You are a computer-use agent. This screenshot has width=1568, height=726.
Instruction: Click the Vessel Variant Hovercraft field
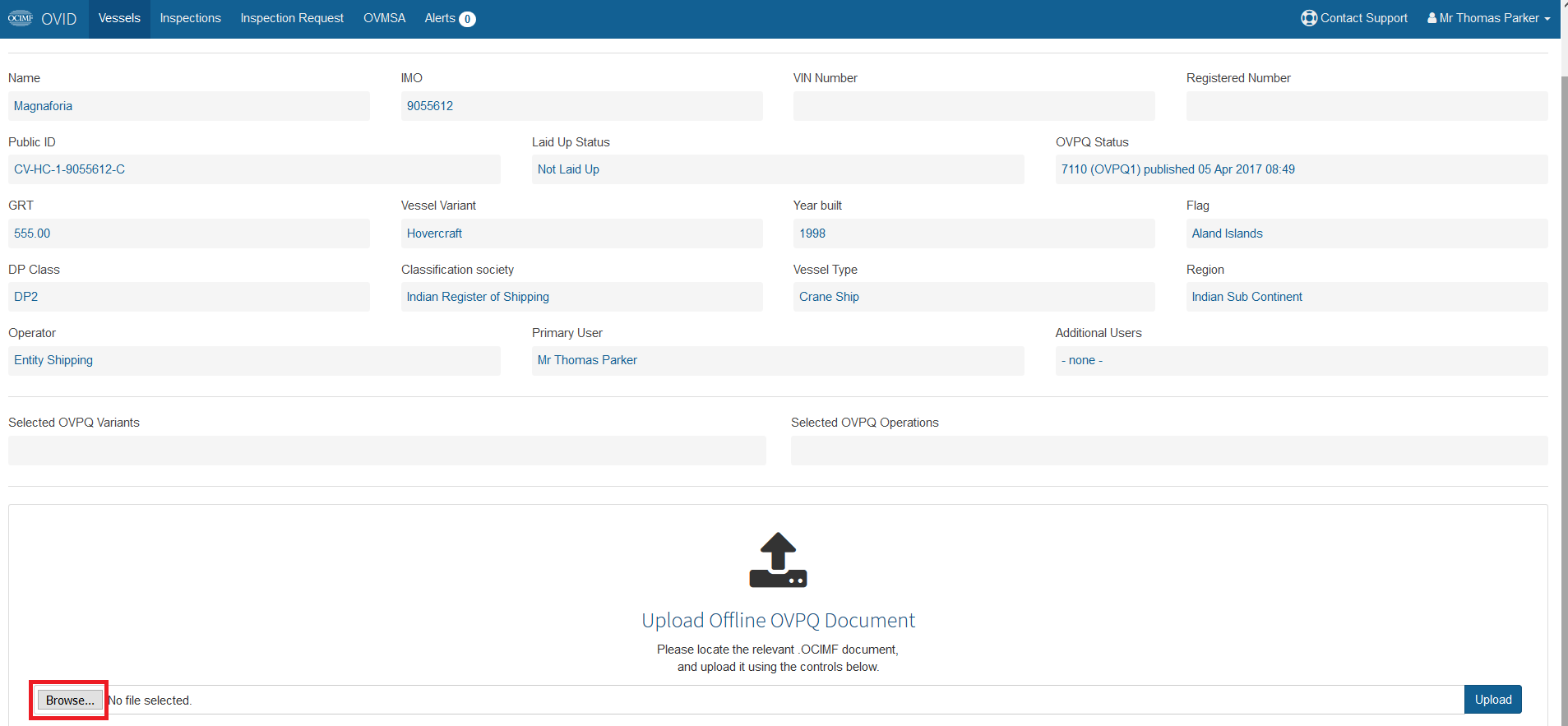[581, 234]
